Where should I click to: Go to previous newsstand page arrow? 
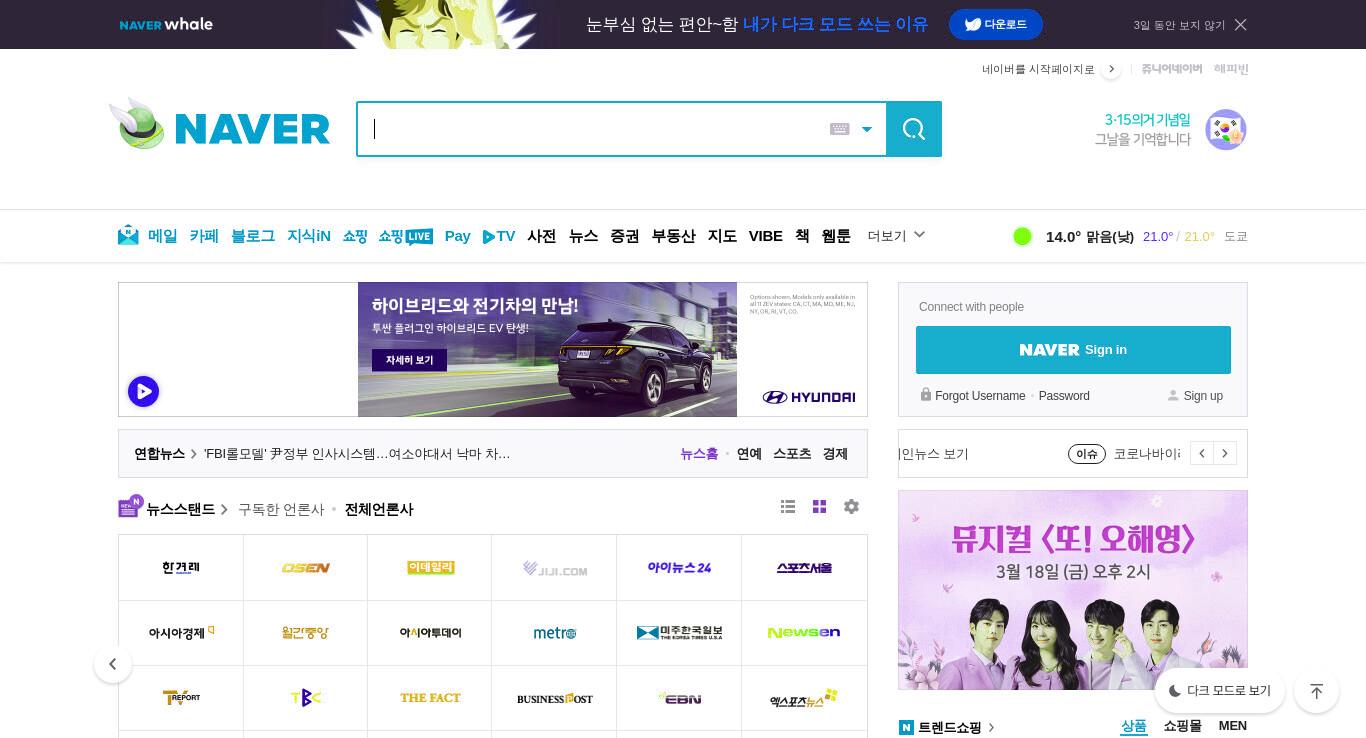[113, 664]
